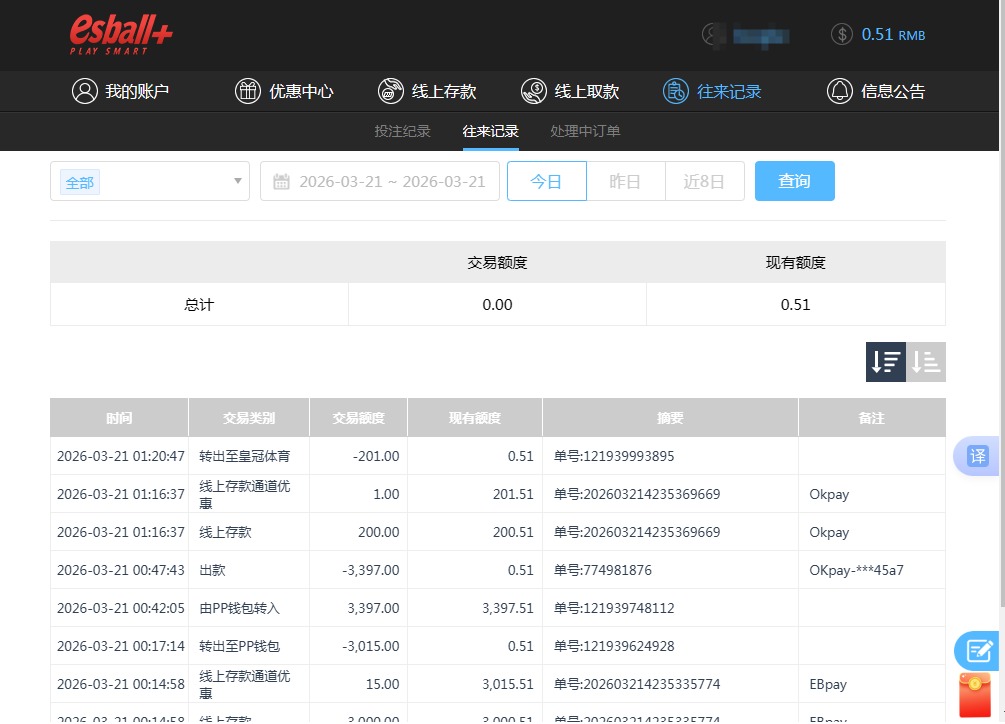Click the dollar balance icon beside 0.51 RMB
Viewport: 1005px width, 724px height.
[841, 33]
